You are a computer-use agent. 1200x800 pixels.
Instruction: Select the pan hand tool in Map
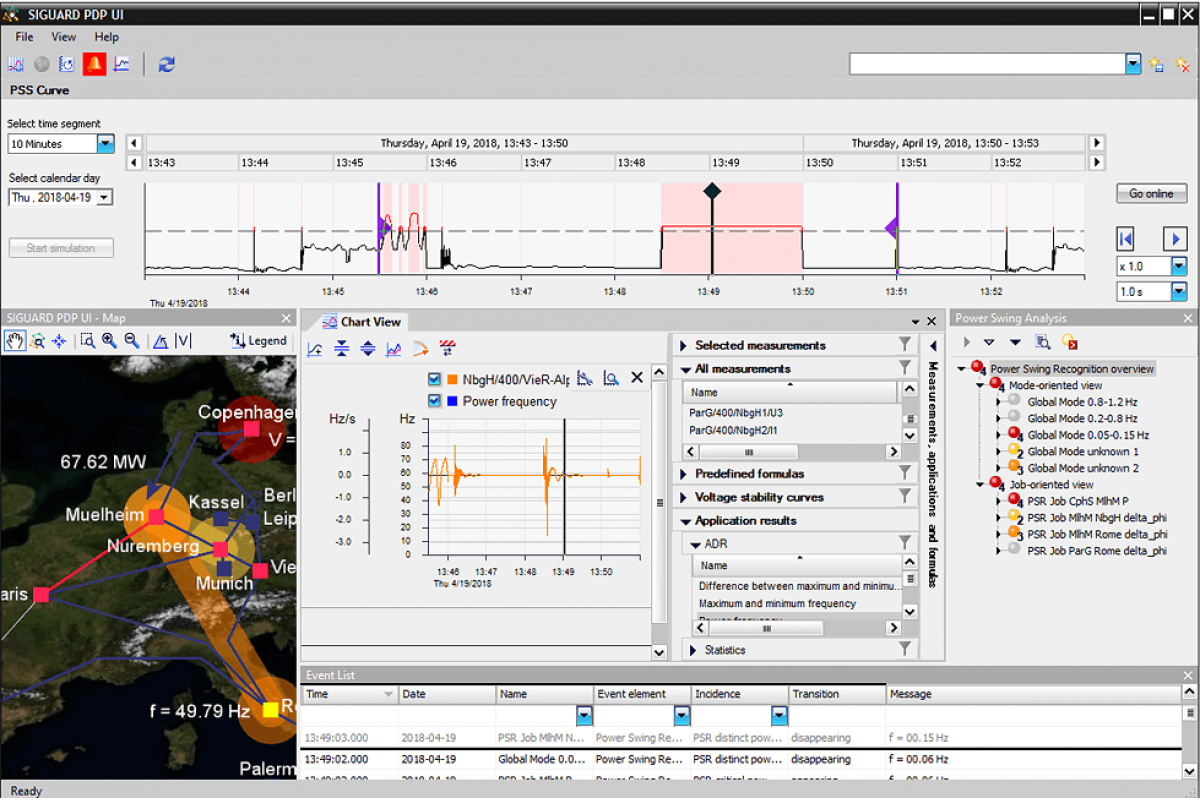(14, 341)
